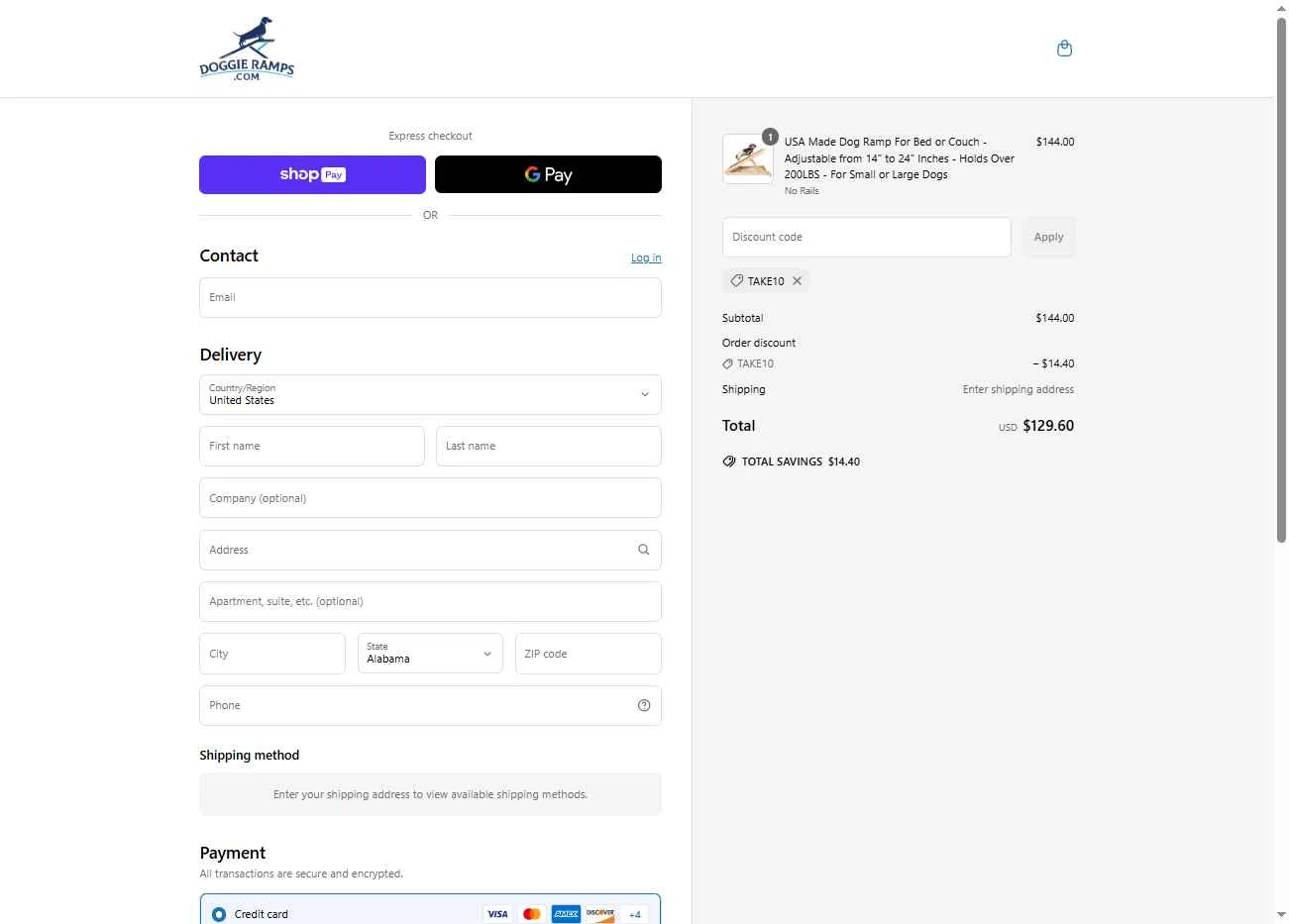
Task: Click the item quantity badge on product
Action: (770, 137)
